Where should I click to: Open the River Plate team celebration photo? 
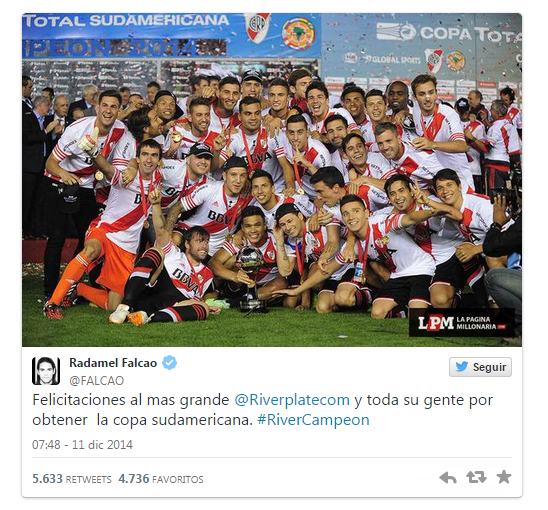[x=272, y=180]
